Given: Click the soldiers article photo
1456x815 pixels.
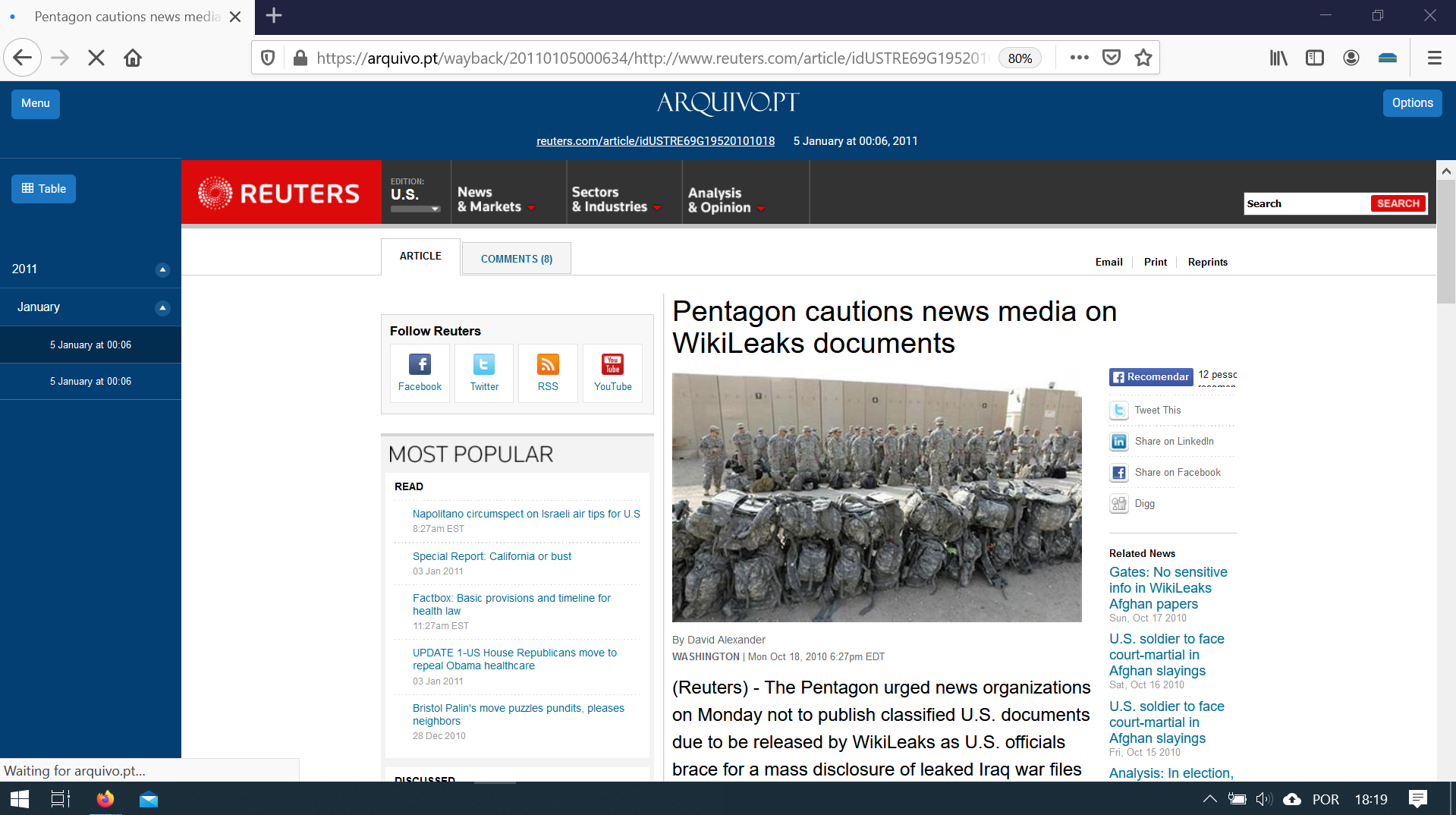Looking at the screenshot, I should 876,497.
